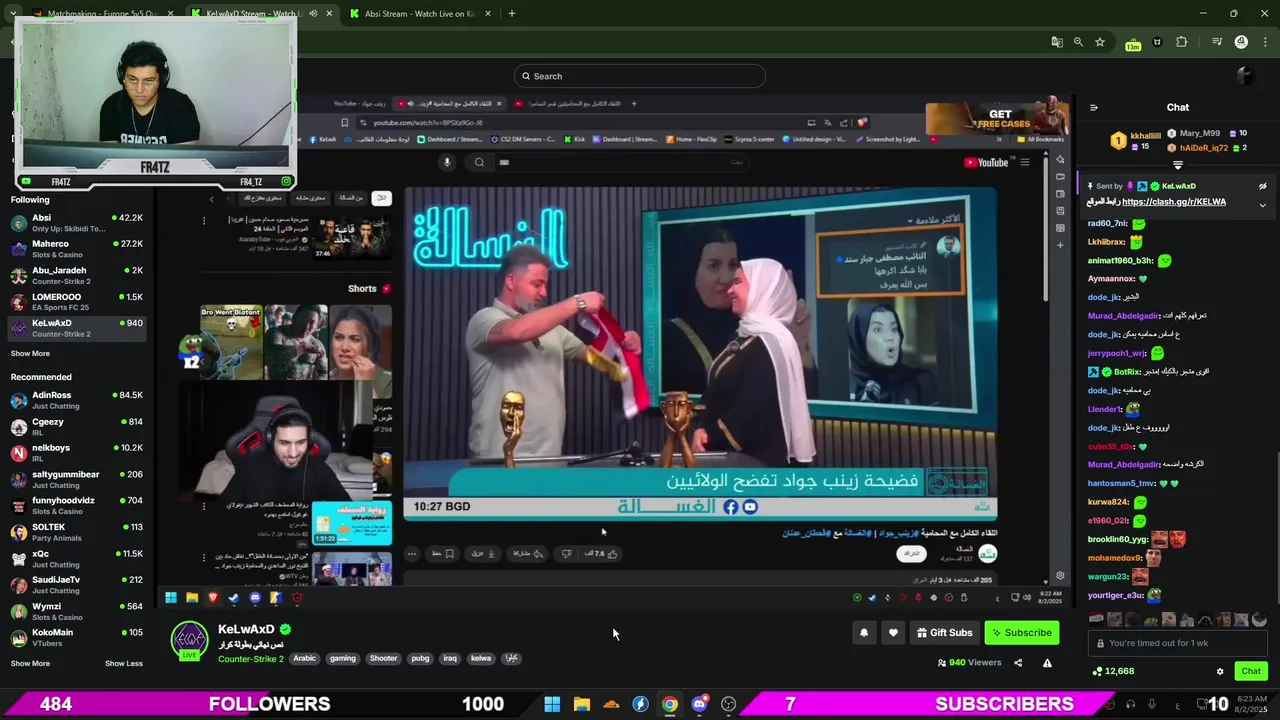Open chat settings gear icon
1280x720 pixels.
click(1219, 671)
